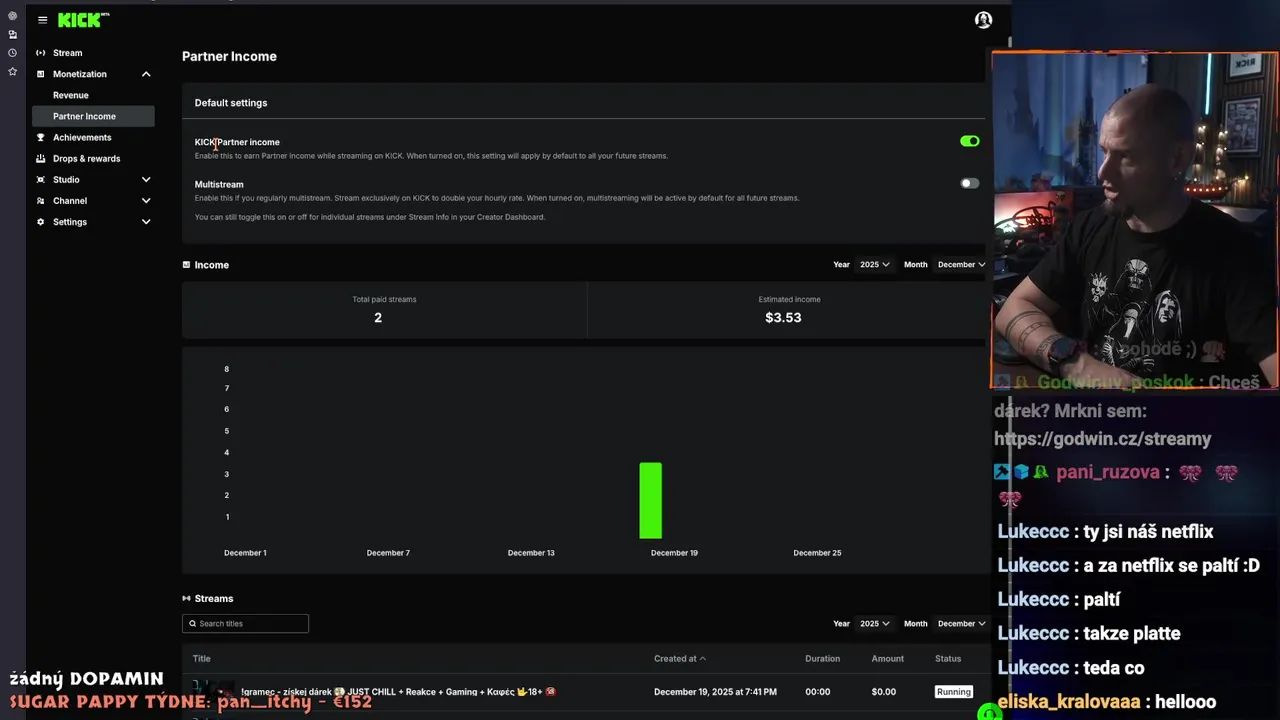Click the 'December 7' chart axis label
This screenshot has height=720, width=1280.
(388, 553)
